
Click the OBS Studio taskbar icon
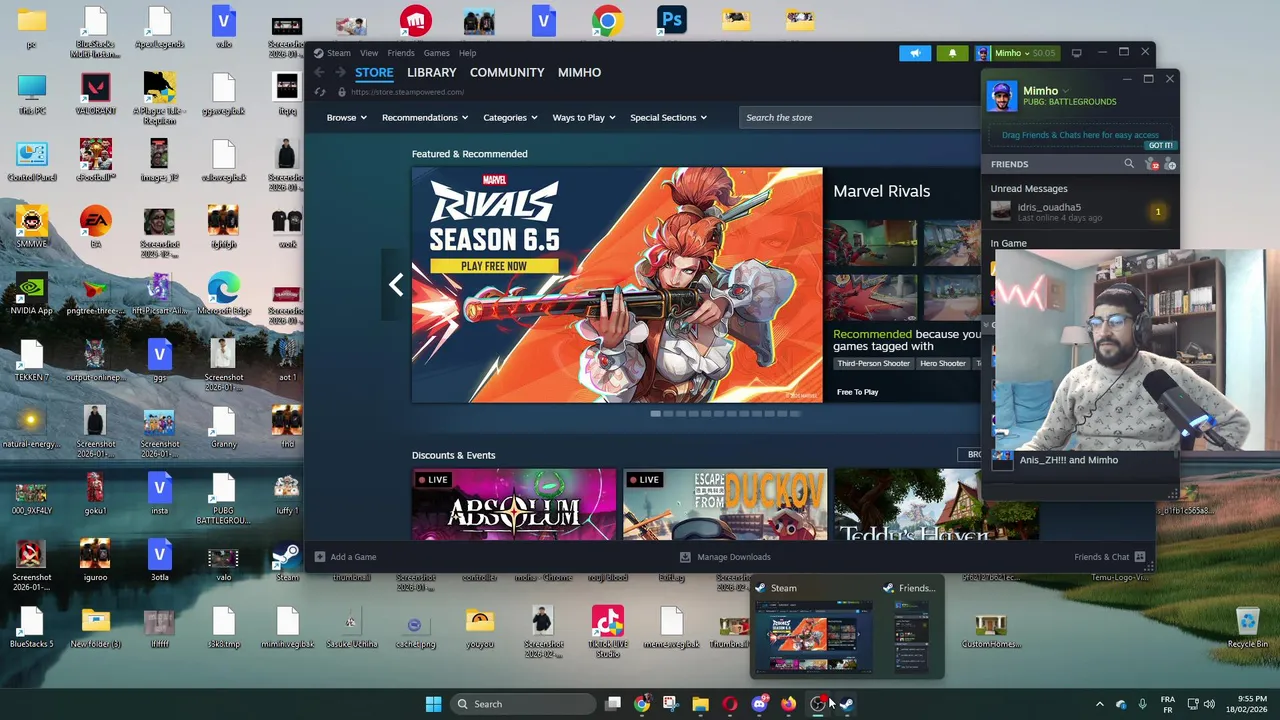(818, 704)
